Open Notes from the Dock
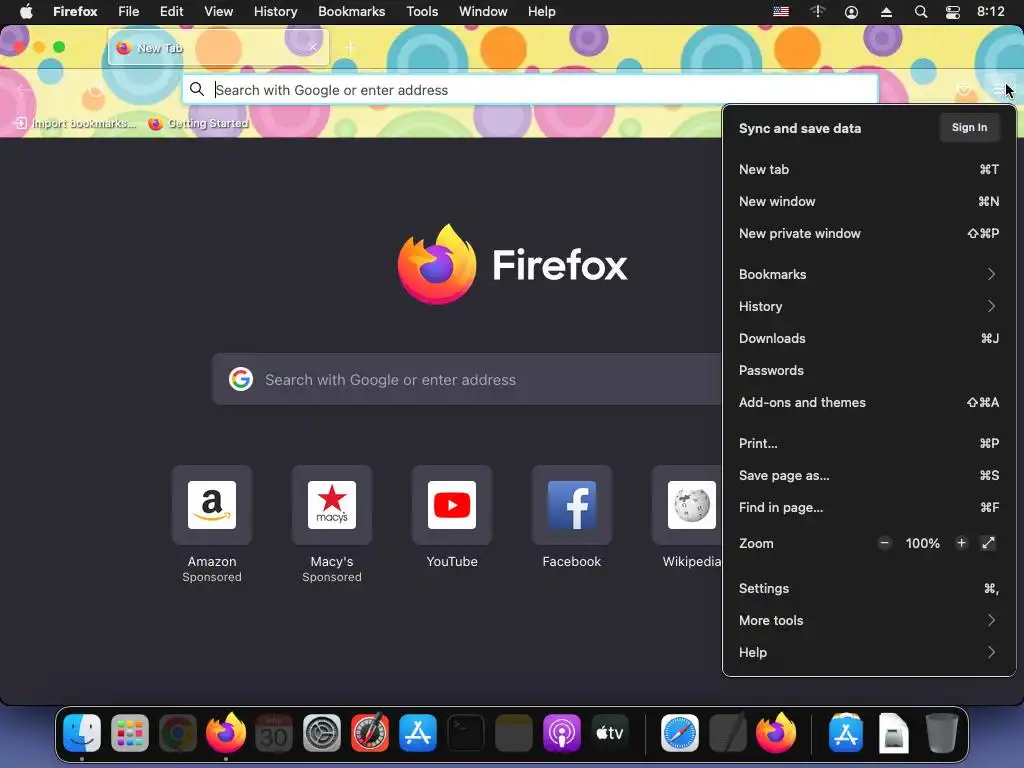1024x768 pixels. click(514, 733)
